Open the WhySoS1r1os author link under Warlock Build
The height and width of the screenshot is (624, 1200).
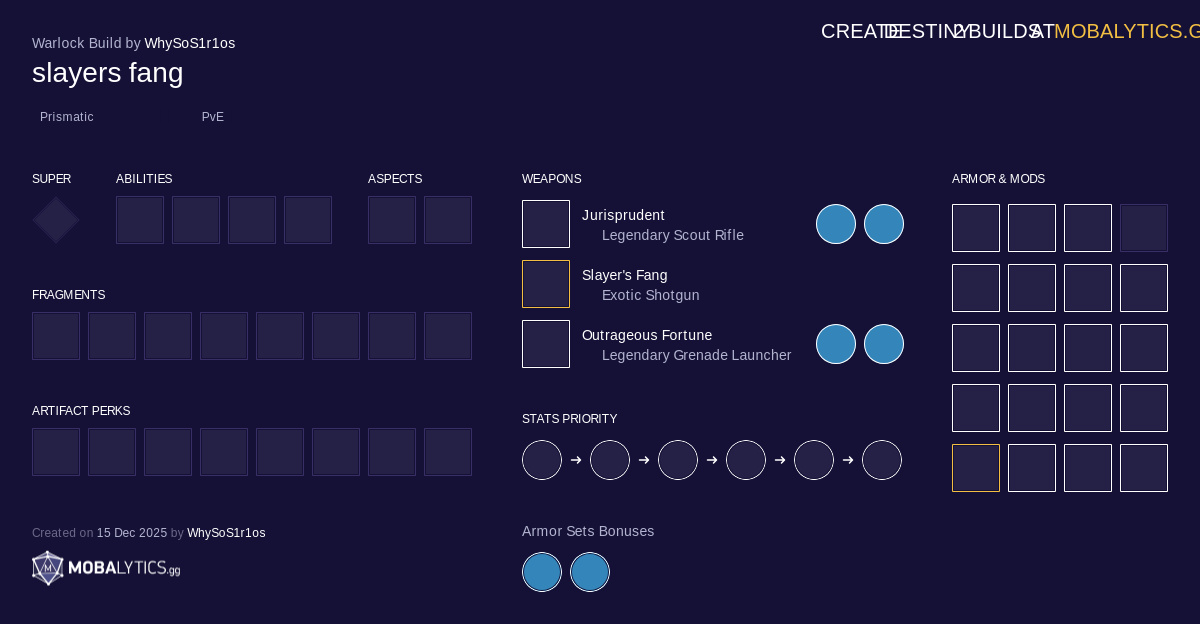190,43
